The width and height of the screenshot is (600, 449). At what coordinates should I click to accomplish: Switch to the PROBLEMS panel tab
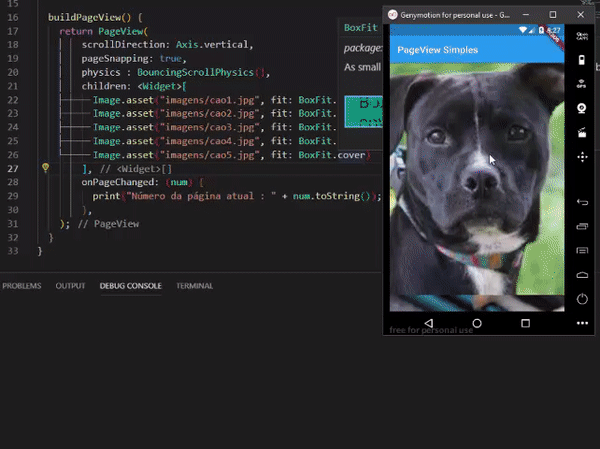coord(22,286)
